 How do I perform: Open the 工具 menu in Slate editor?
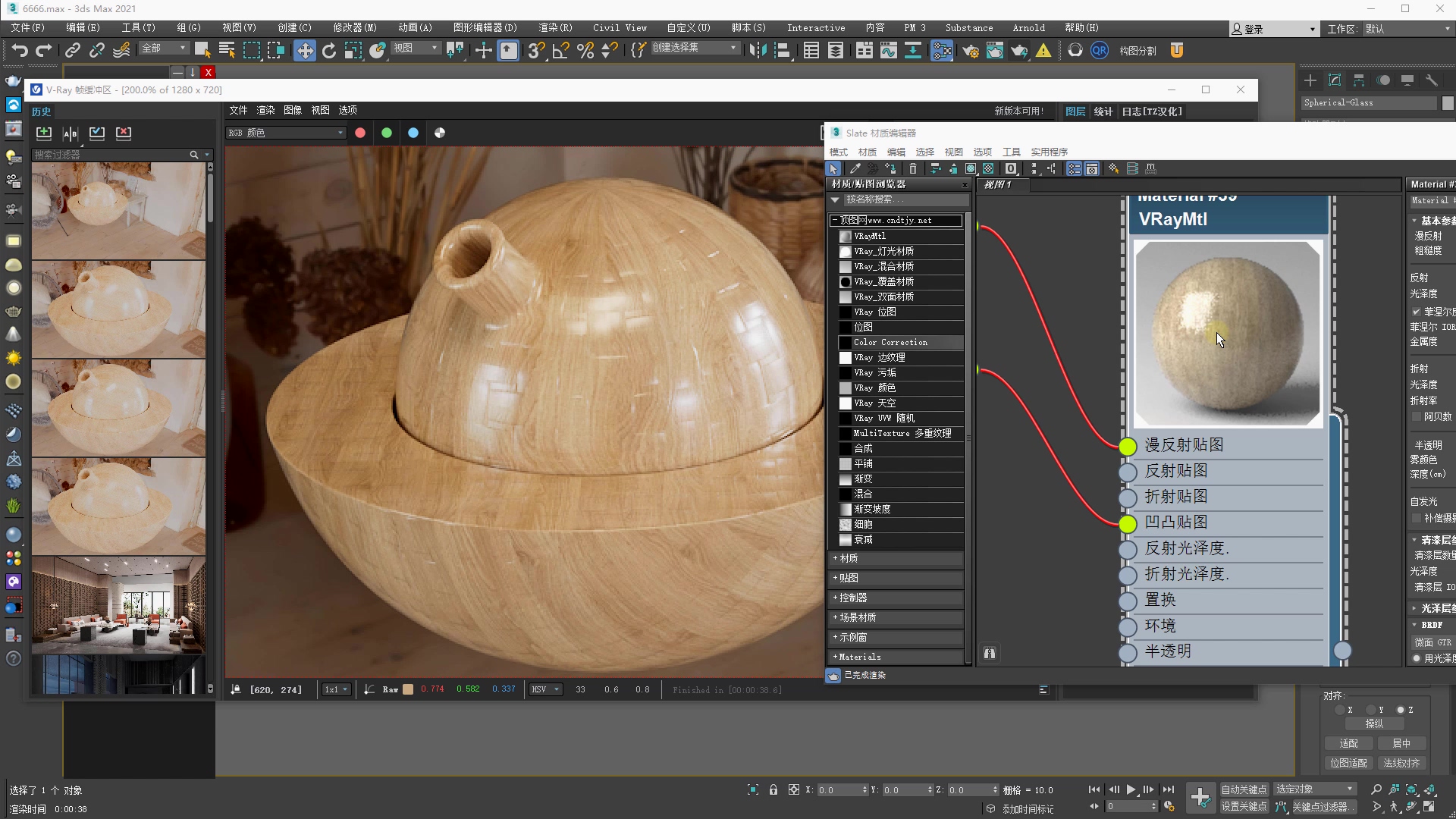pos(1011,152)
